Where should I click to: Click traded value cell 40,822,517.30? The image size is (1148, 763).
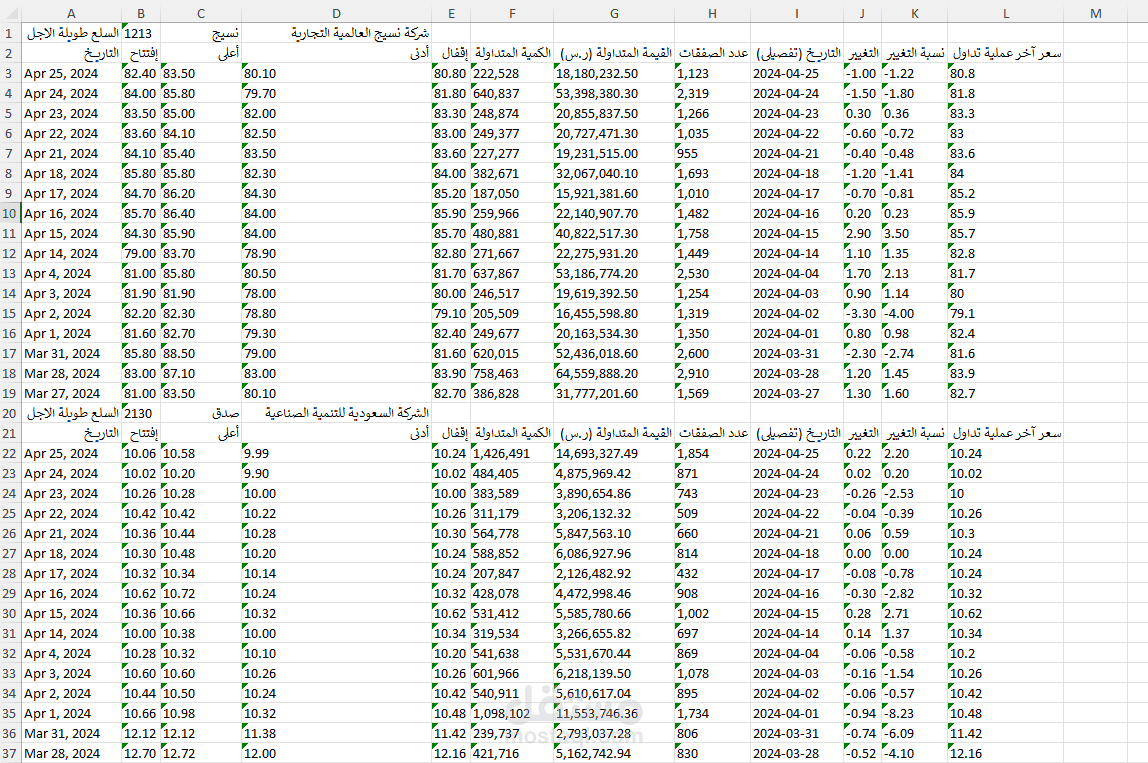pyautogui.click(x=614, y=234)
